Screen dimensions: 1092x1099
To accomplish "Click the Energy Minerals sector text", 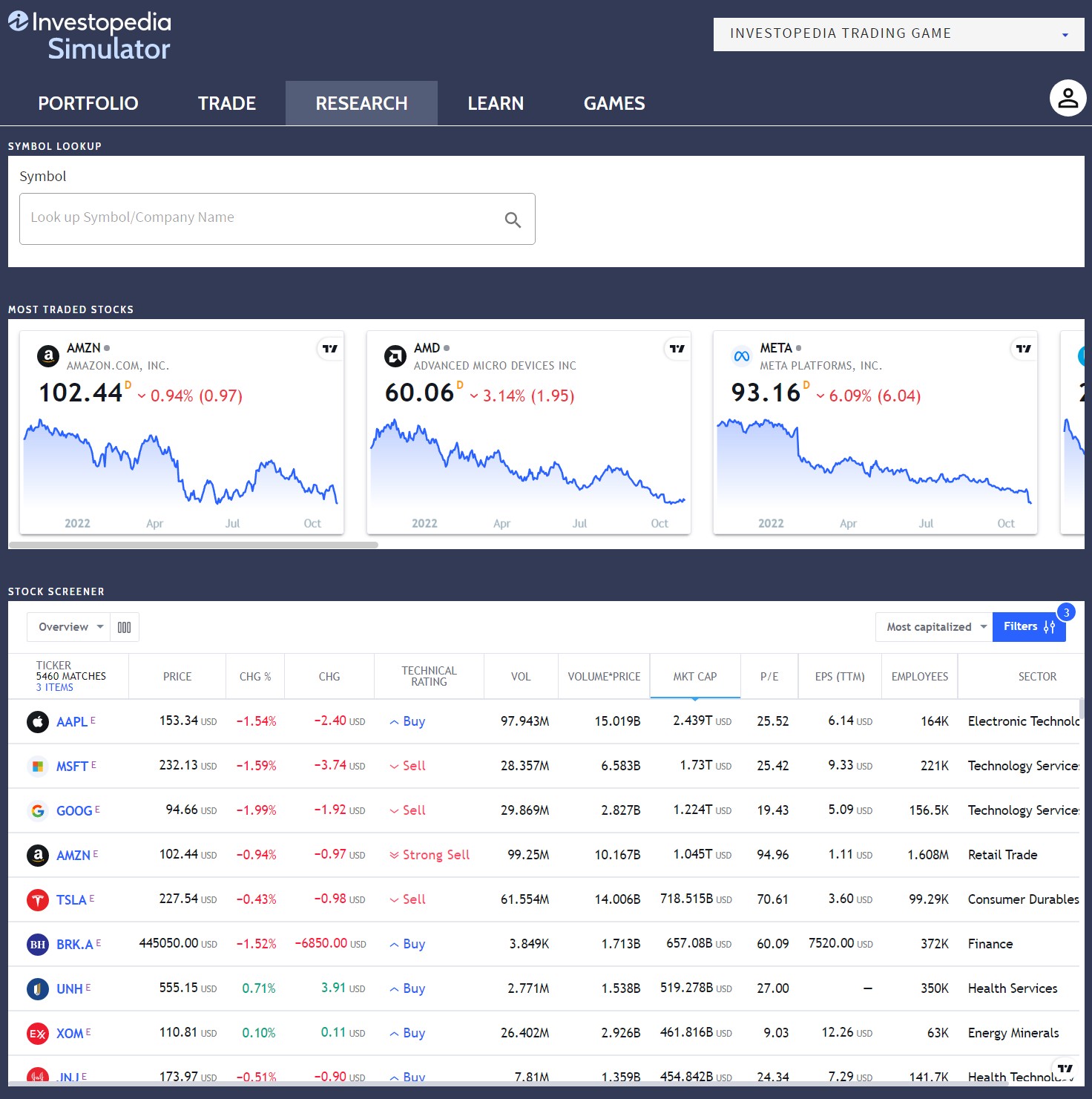I will 1013,1033.
